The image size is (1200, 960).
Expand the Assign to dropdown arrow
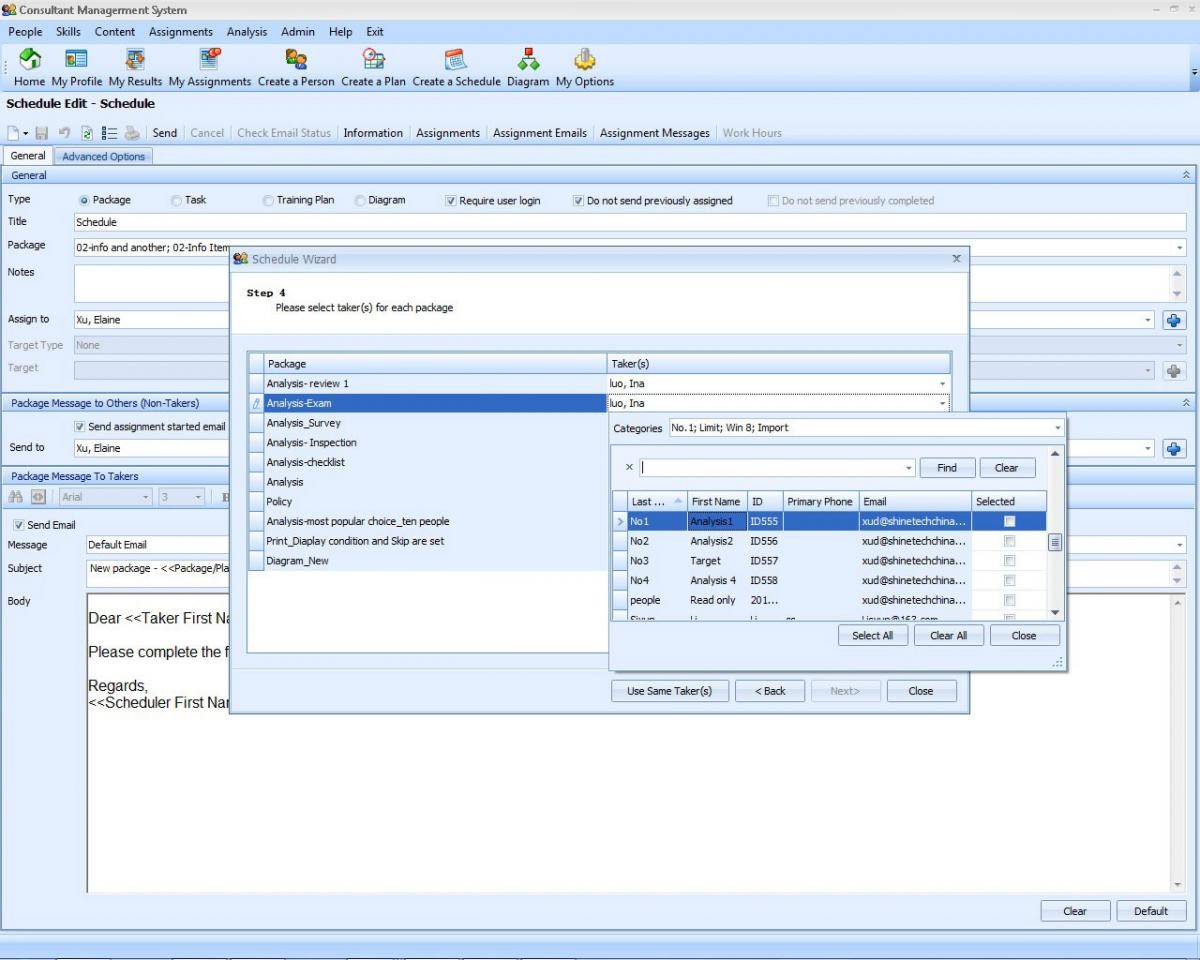point(1149,320)
